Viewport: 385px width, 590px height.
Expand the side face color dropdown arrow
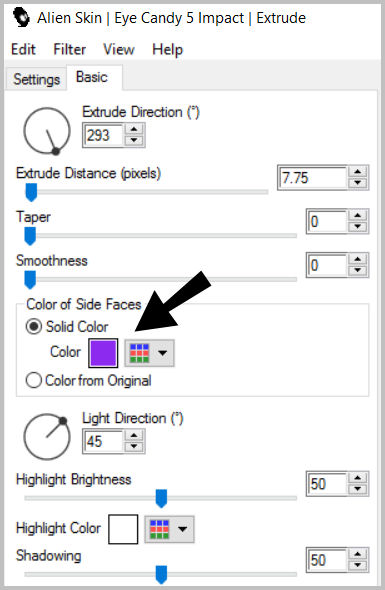[163, 353]
